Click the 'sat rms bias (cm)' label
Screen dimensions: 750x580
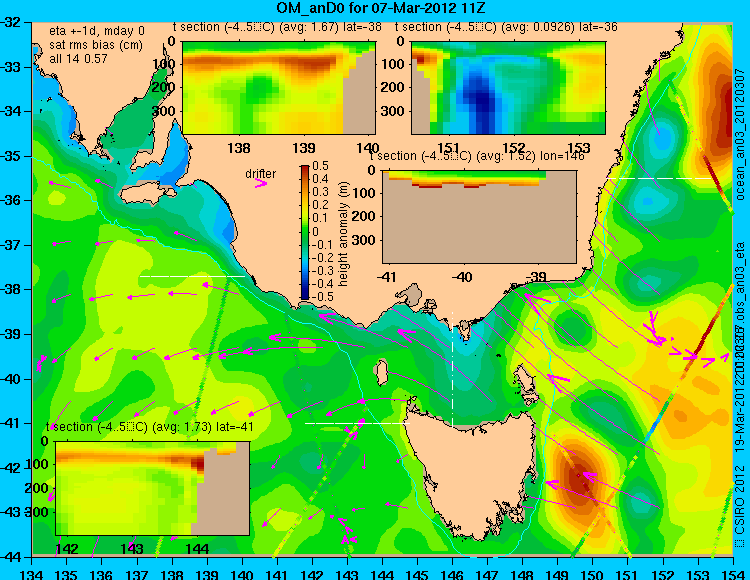coord(96,45)
